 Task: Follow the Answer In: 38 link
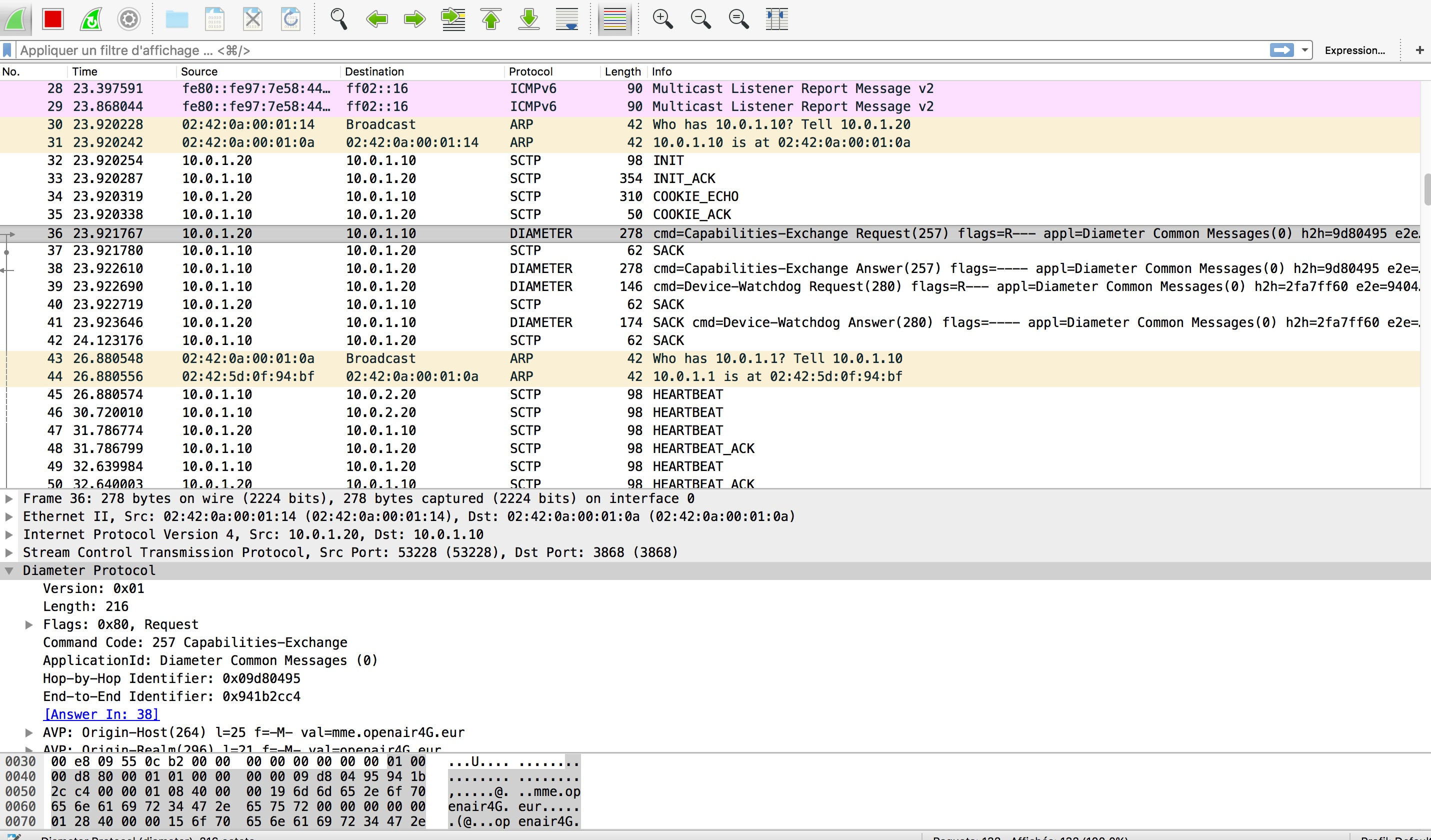tap(101, 714)
